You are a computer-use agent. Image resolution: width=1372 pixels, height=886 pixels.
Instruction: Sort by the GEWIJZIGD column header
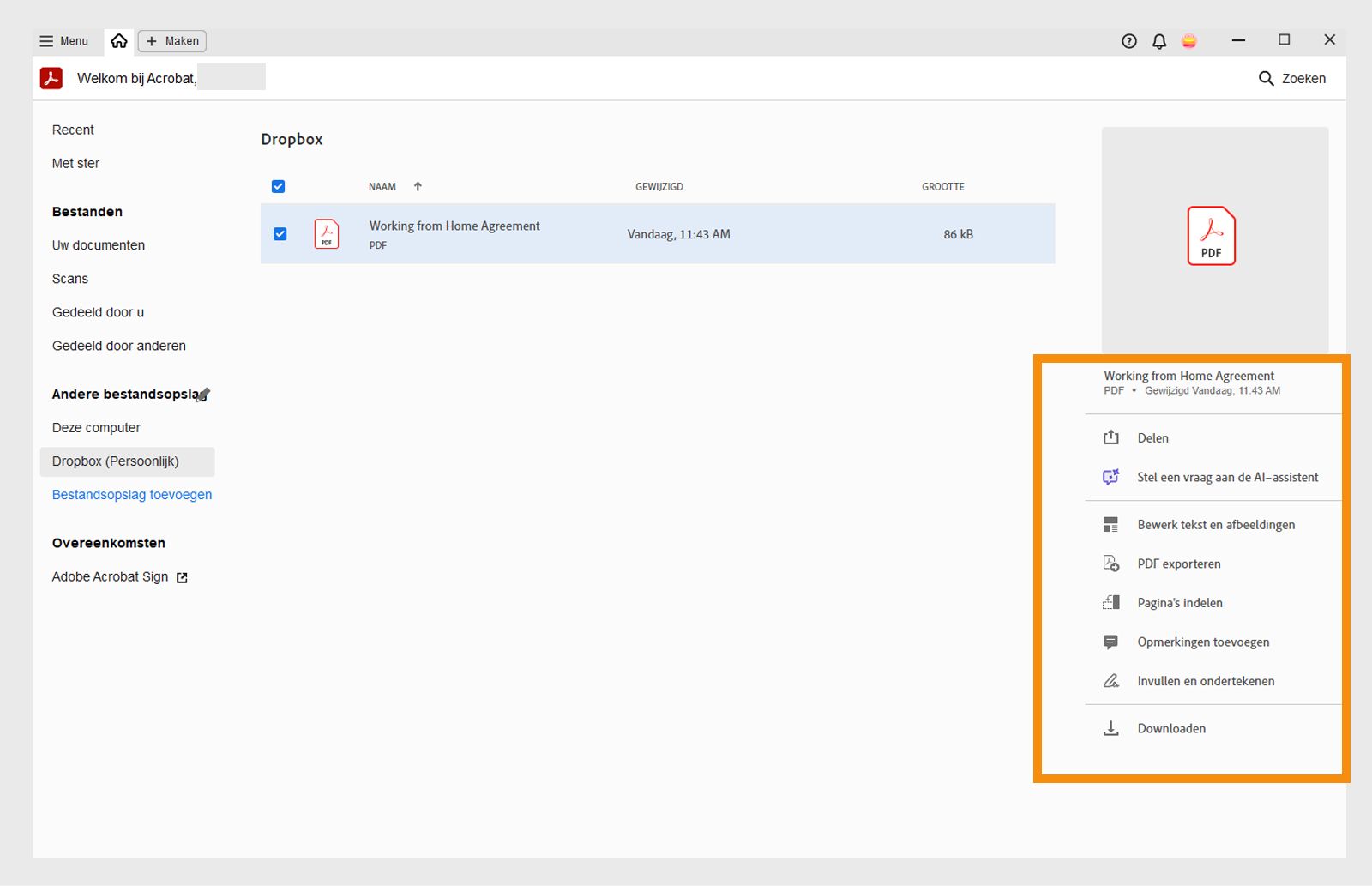coord(659,186)
